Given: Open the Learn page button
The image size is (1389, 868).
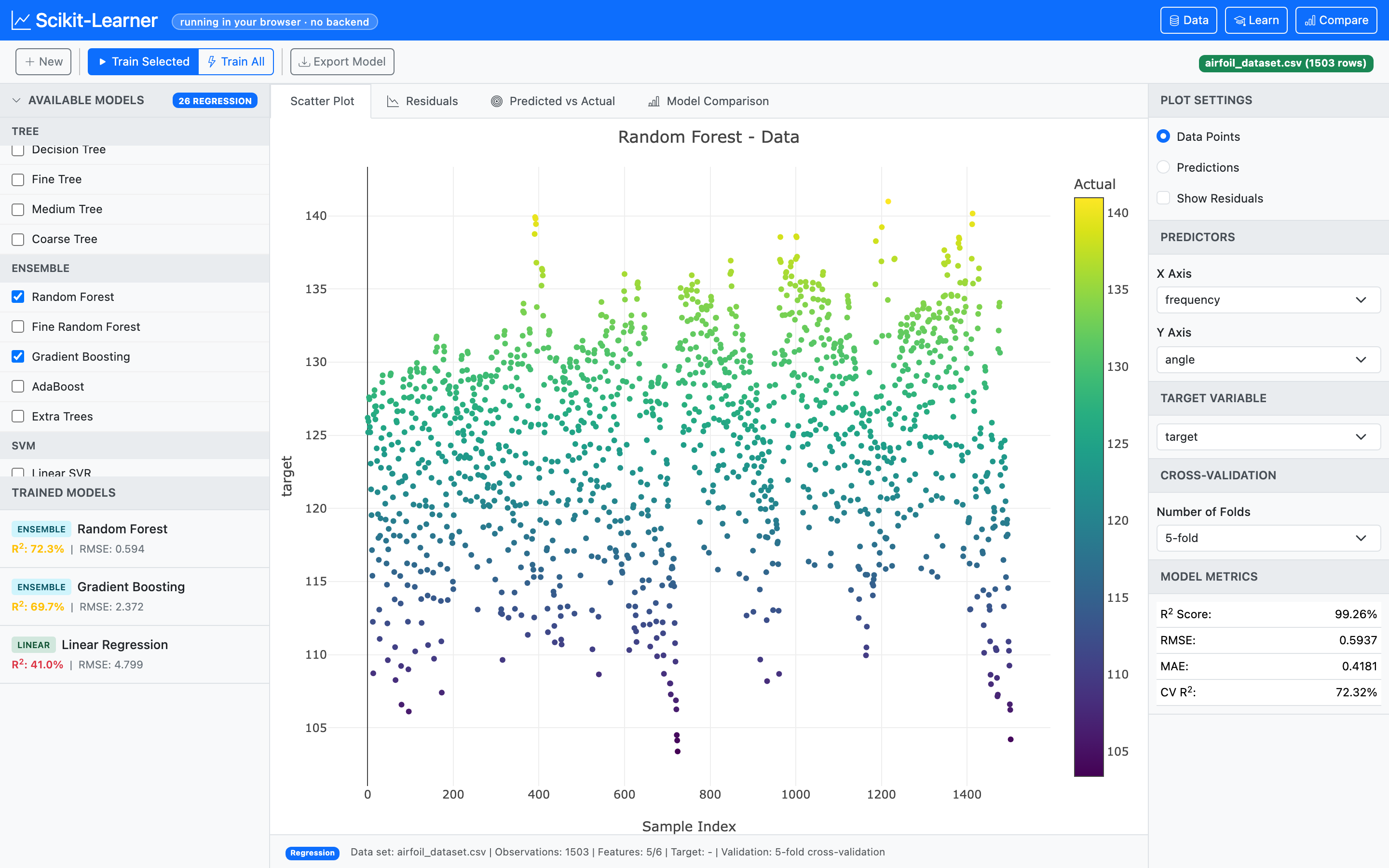Looking at the screenshot, I should pyautogui.click(x=1256, y=21).
